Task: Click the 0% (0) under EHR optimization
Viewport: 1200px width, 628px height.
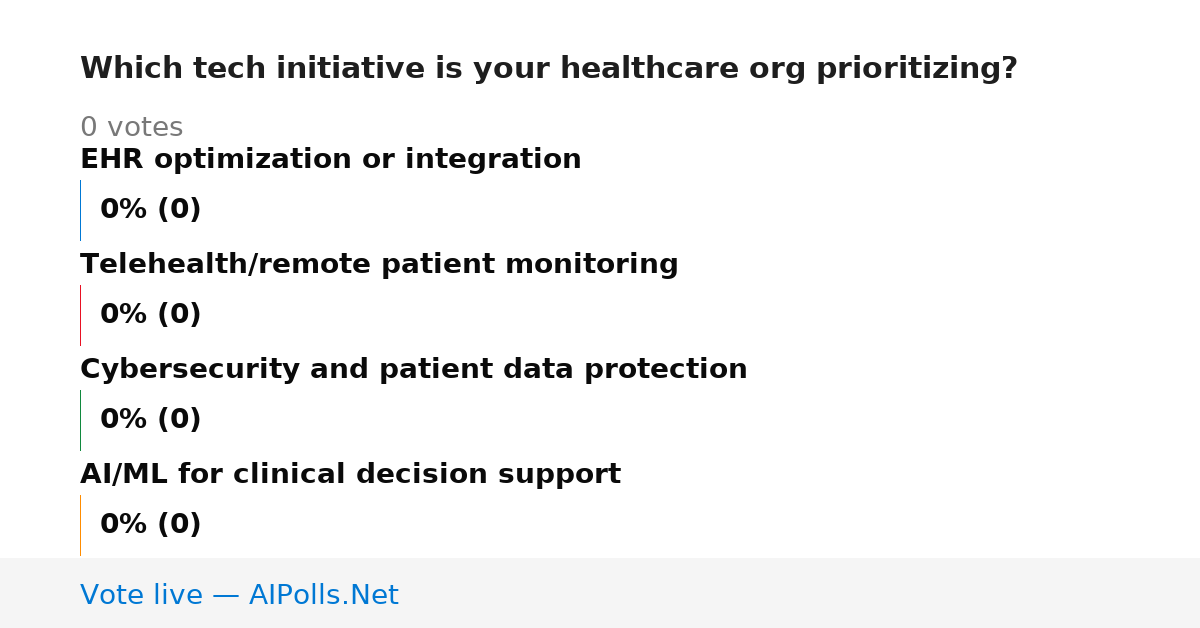Action: [150, 210]
